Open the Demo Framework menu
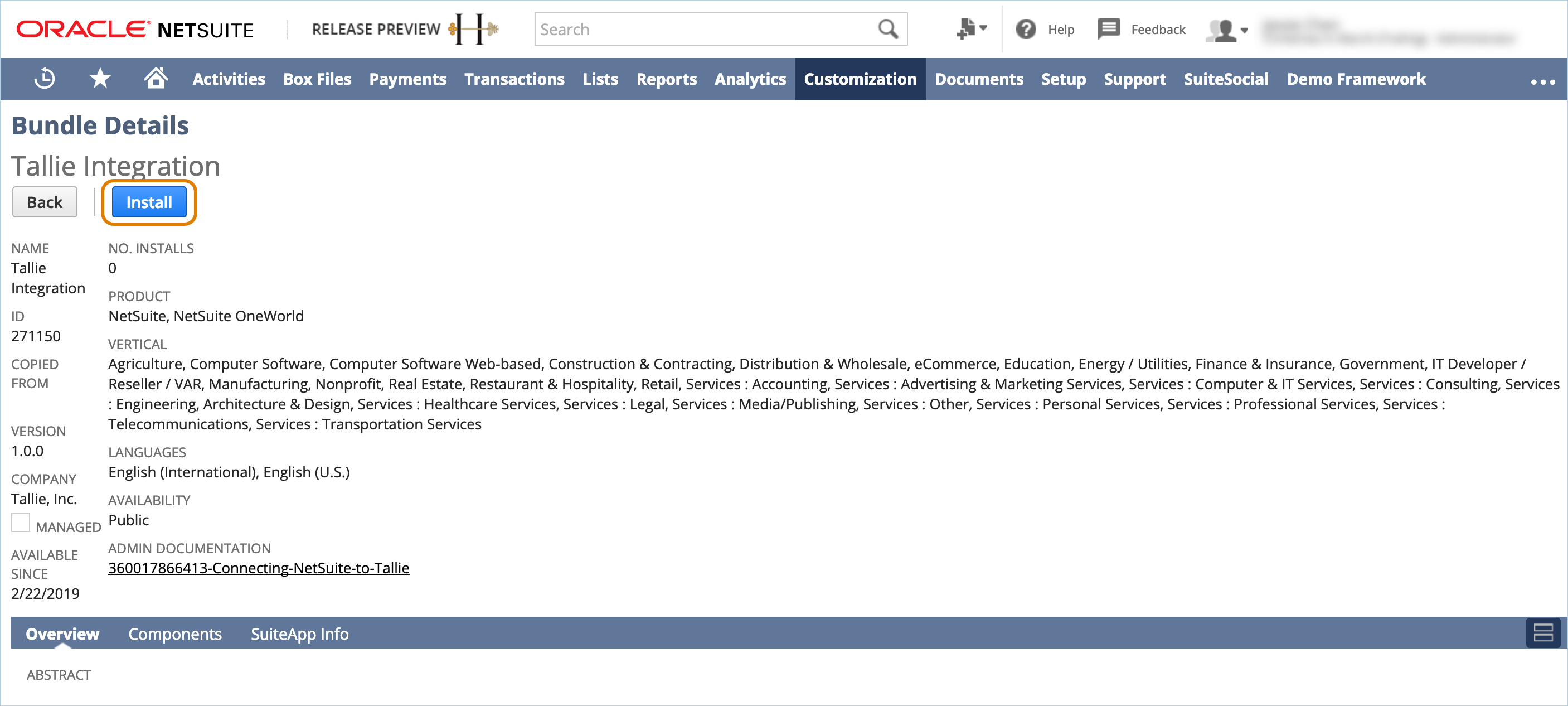 (1356, 79)
